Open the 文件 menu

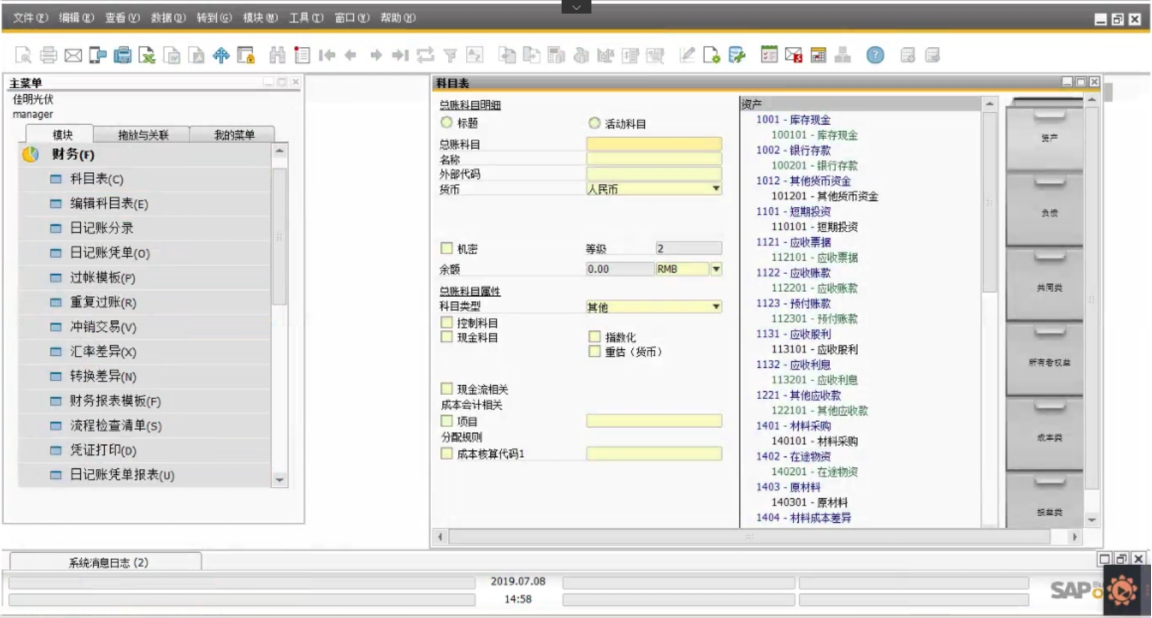[30, 18]
